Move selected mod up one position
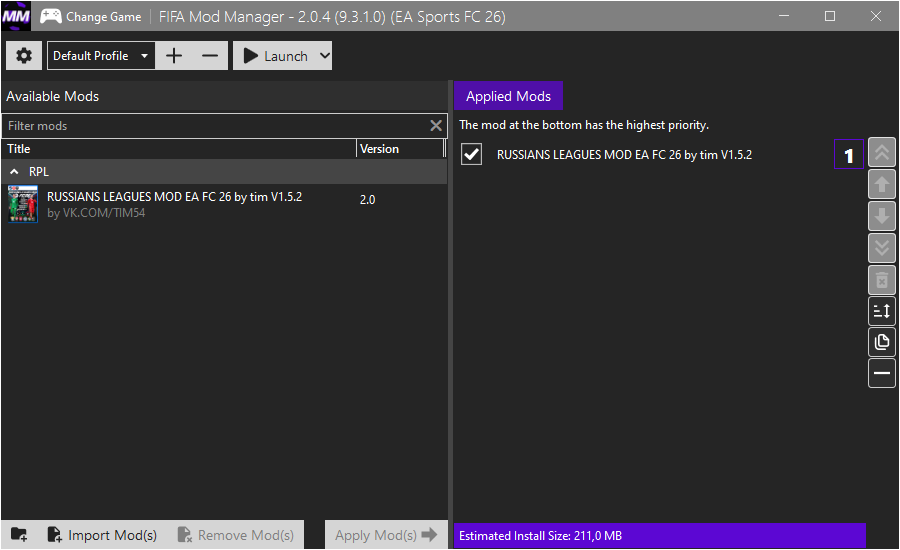 point(882,184)
